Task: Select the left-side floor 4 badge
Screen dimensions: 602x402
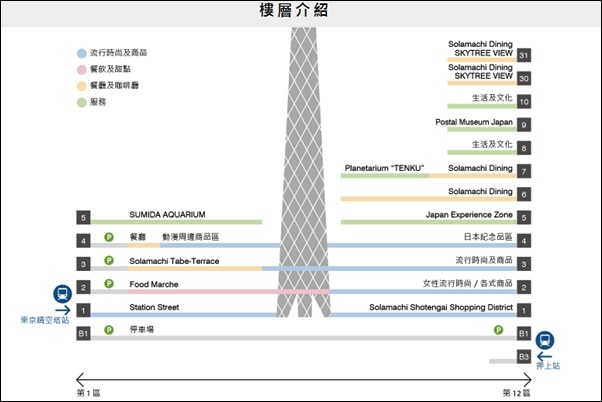Action: [x=83, y=241]
